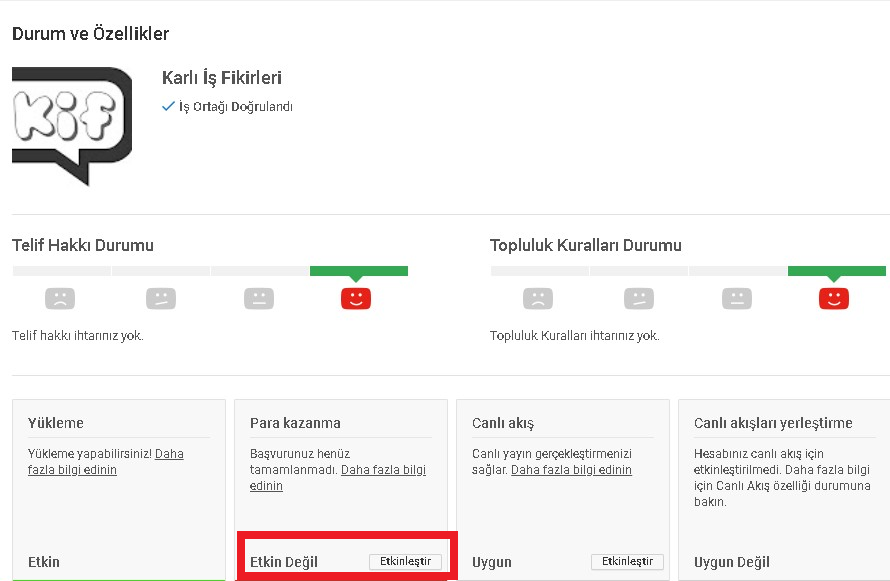
Task: Select the saddest gray face in Telif Hakkı Durumu
Action: click(60, 298)
